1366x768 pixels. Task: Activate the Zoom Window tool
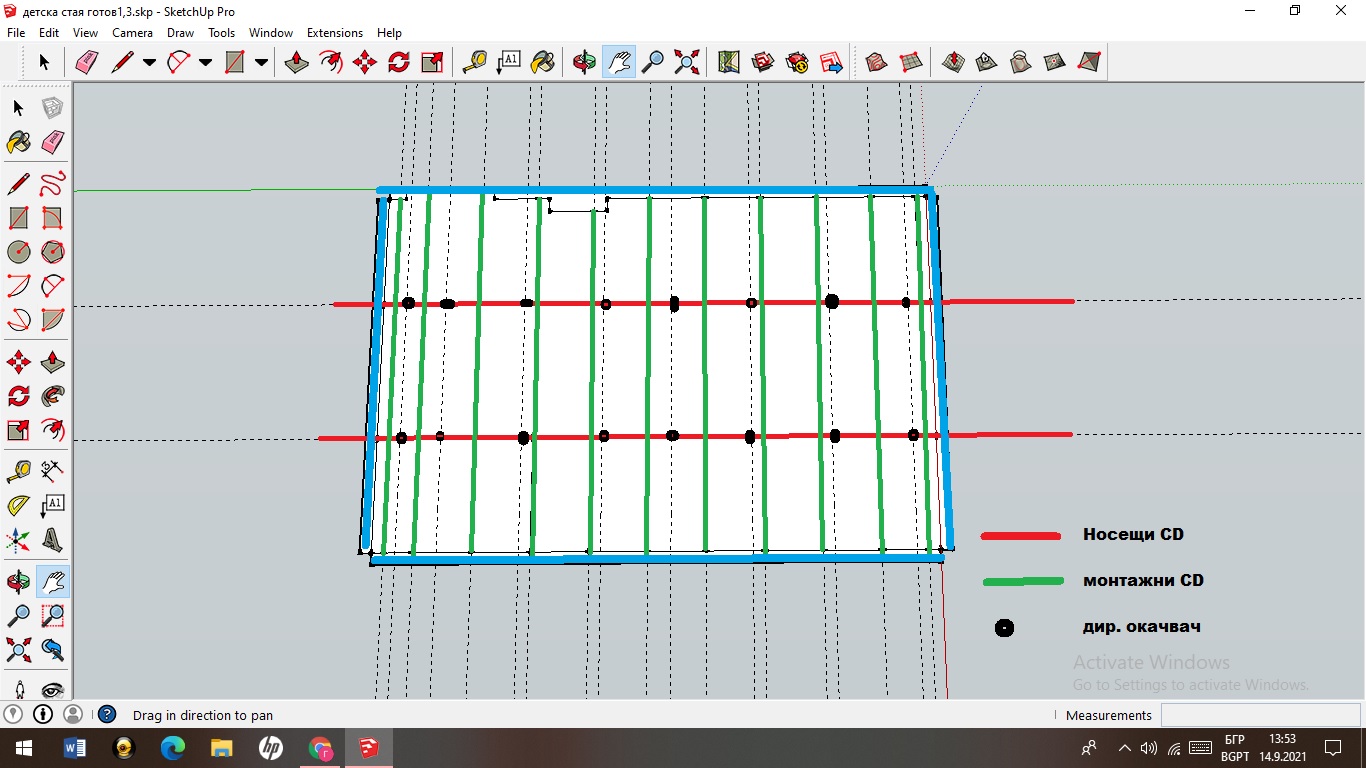tap(53, 616)
